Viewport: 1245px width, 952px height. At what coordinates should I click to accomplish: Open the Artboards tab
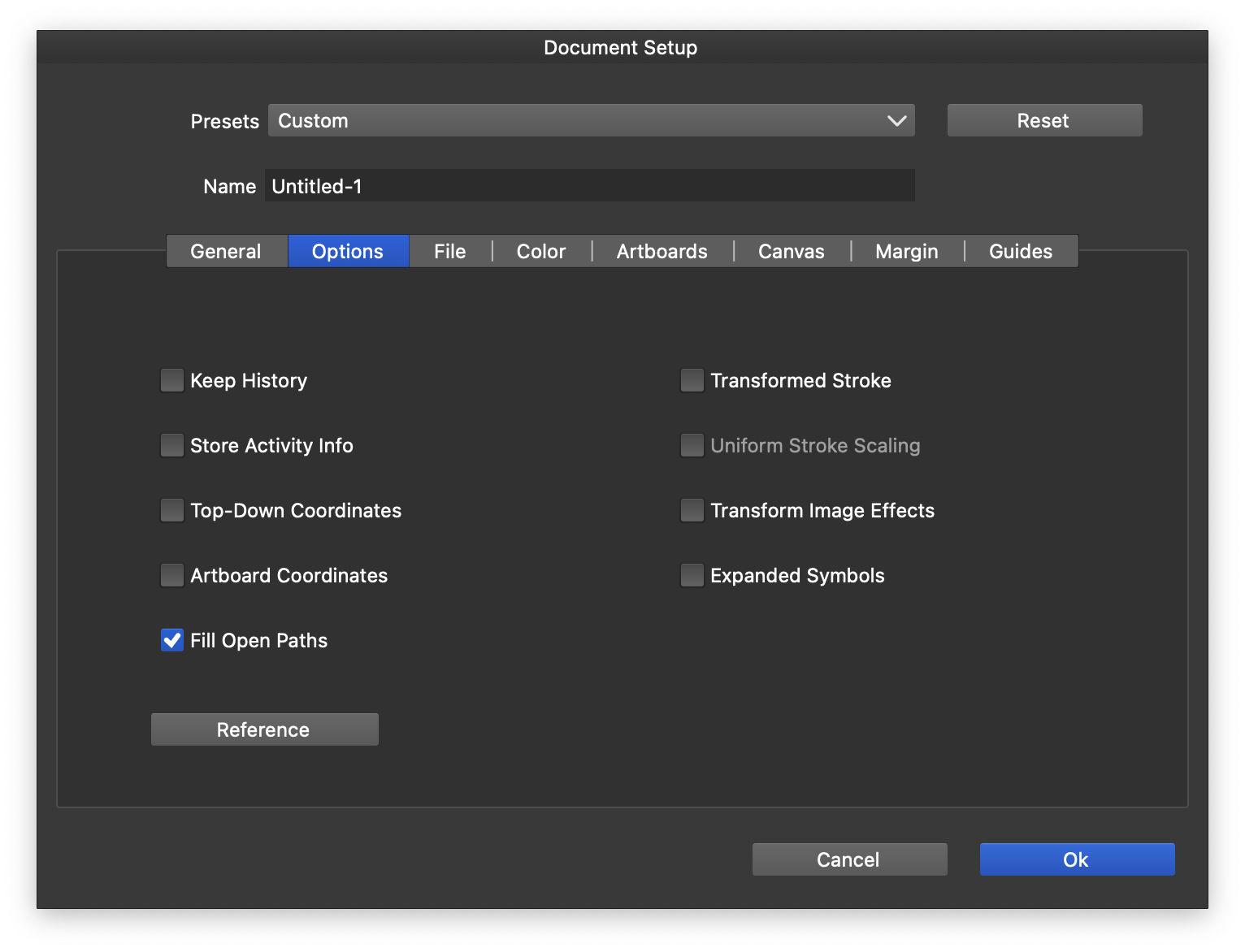tap(662, 252)
